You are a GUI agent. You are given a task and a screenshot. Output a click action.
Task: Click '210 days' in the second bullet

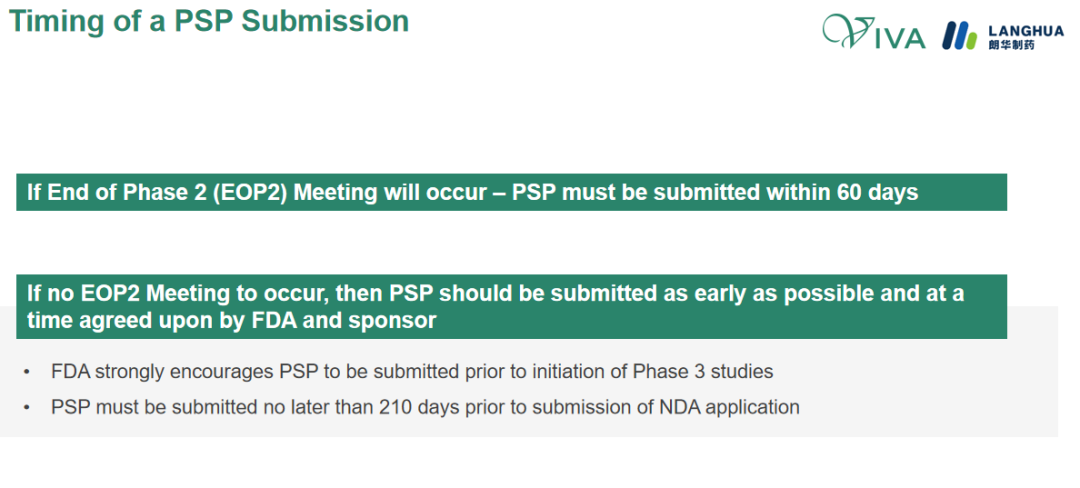pyautogui.click(x=419, y=407)
